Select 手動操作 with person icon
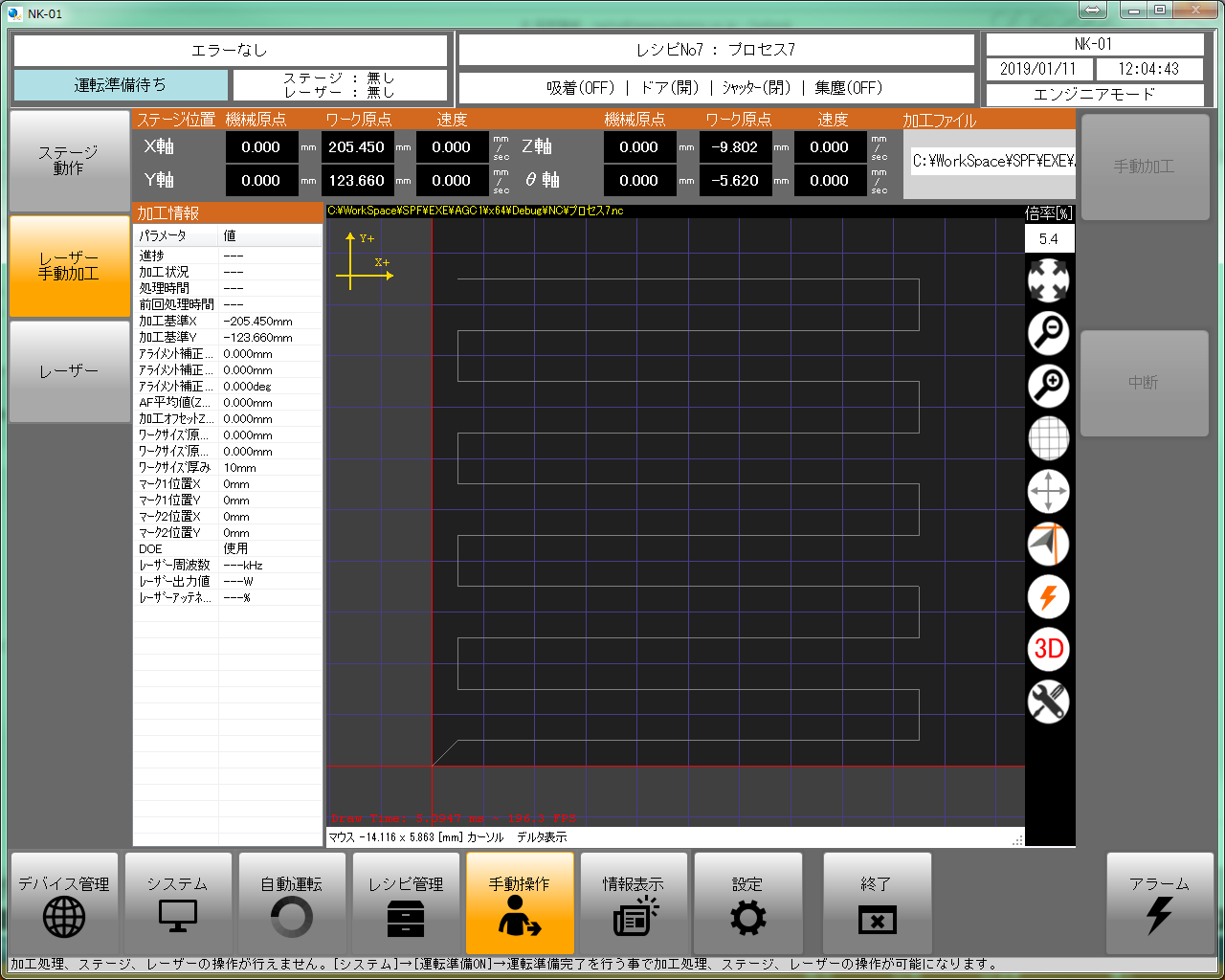 click(x=520, y=903)
